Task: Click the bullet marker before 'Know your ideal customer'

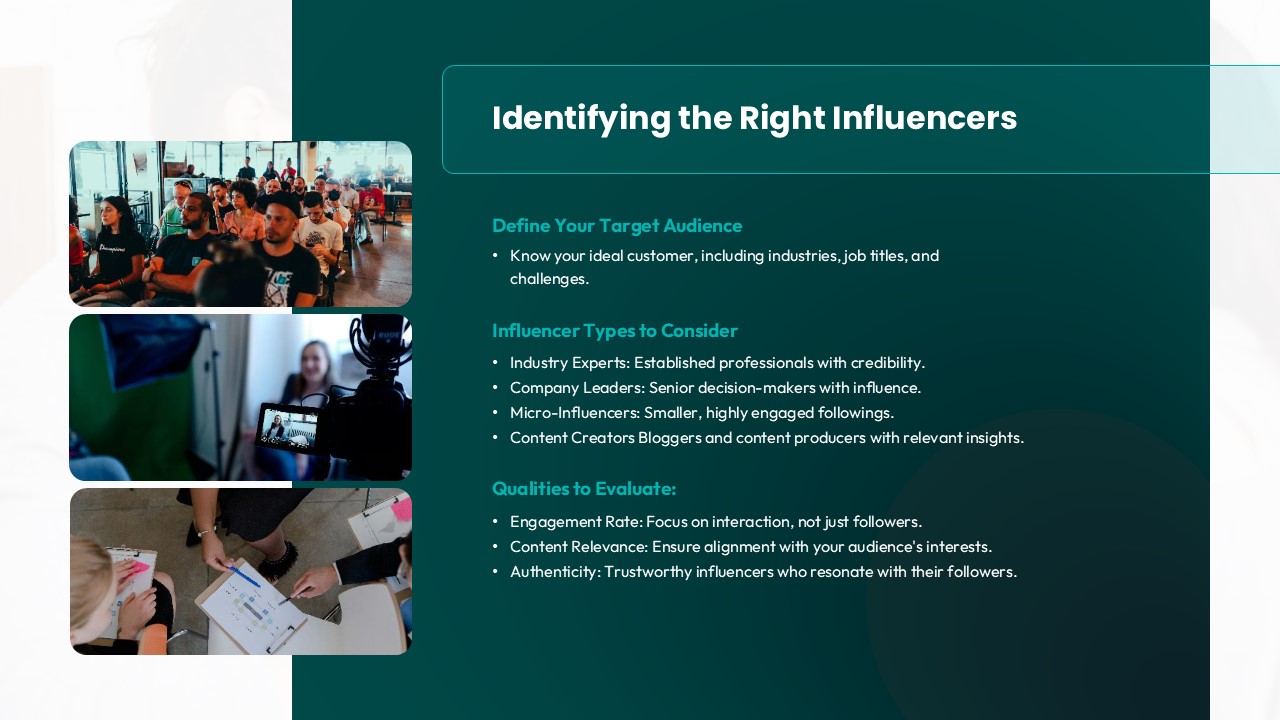Action: point(495,256)
